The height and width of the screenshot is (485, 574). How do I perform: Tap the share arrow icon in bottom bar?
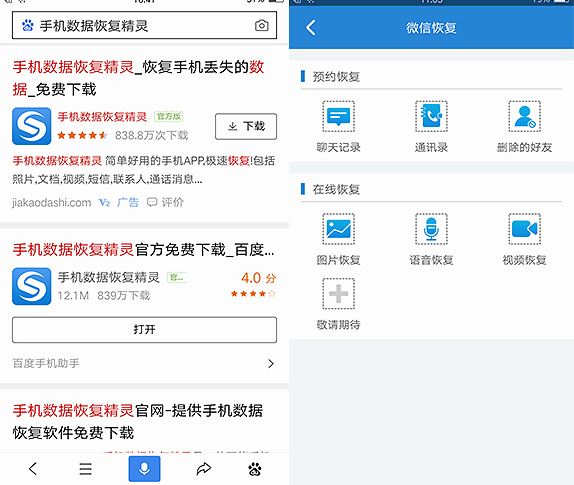[x=204, y=469]
